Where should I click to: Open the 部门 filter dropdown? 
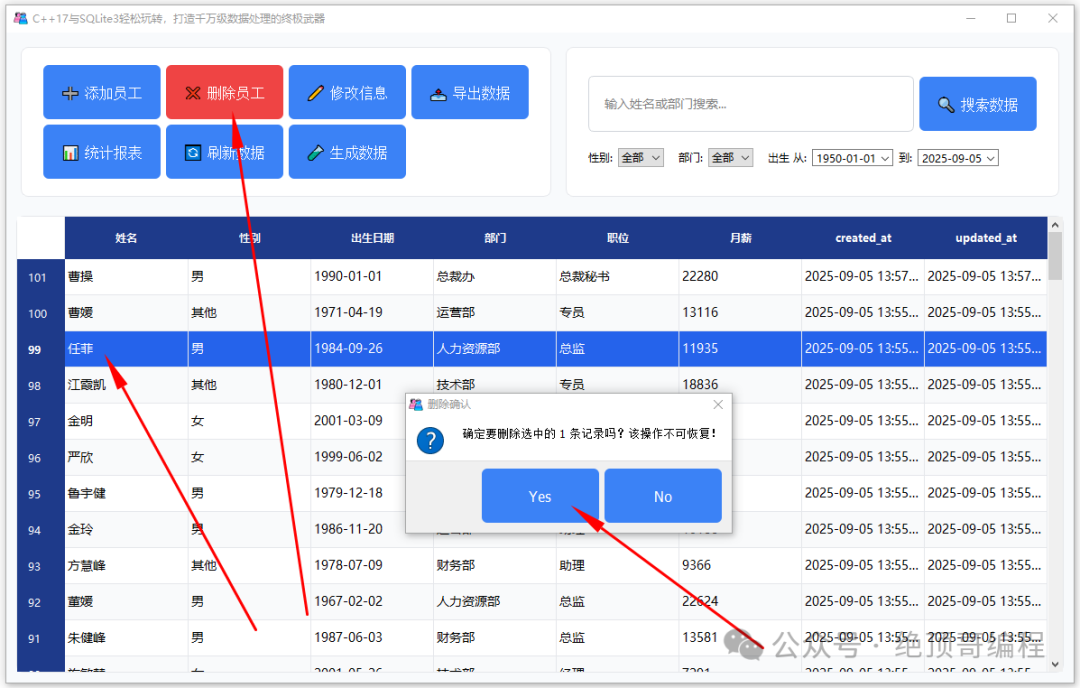[730, 158]
